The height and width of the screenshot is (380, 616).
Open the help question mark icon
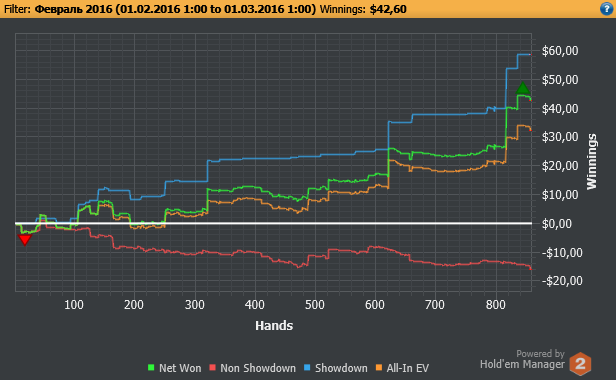click(x=607, y=9)
